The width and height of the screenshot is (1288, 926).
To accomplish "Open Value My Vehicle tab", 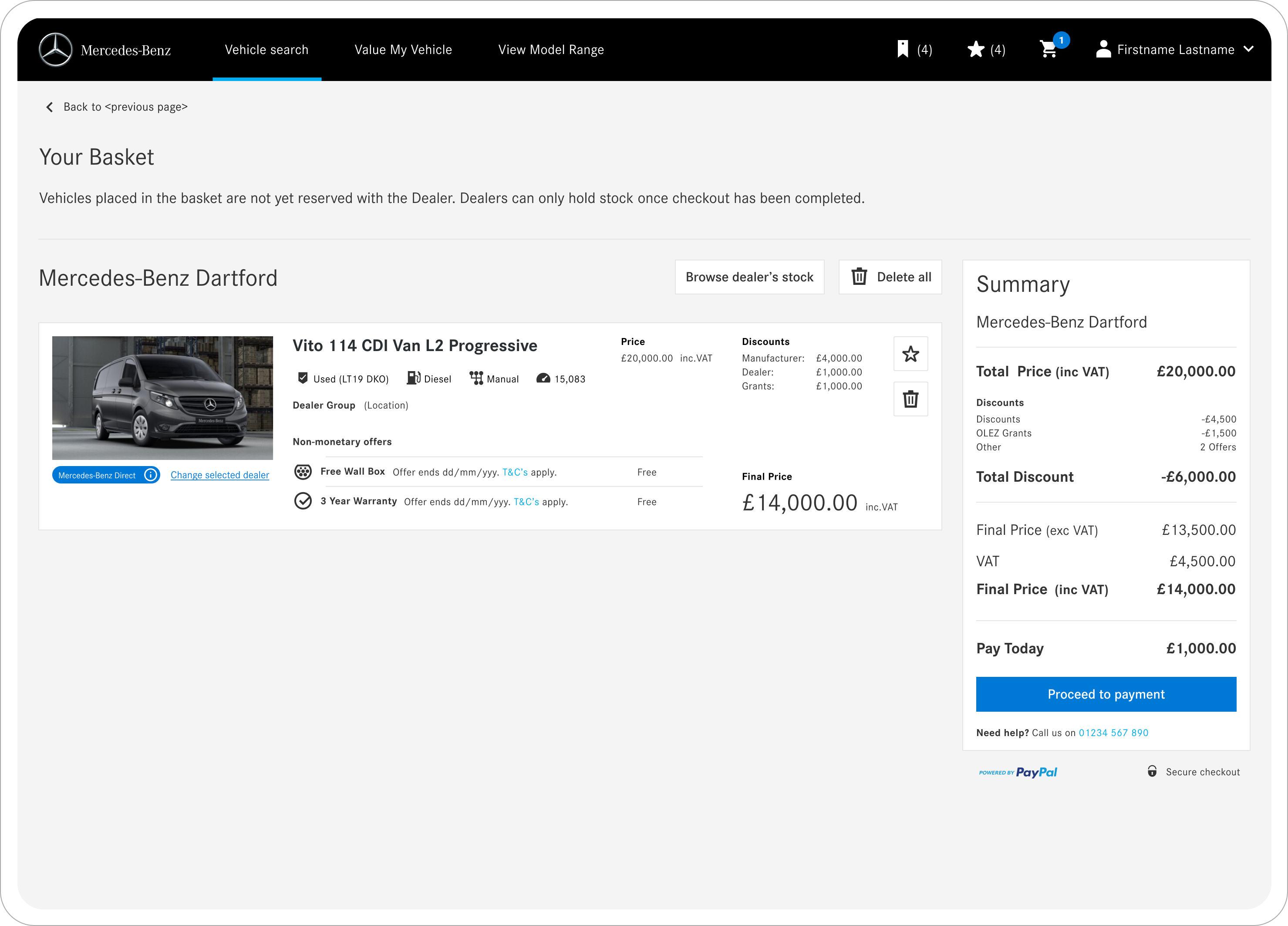I will 403,49.
